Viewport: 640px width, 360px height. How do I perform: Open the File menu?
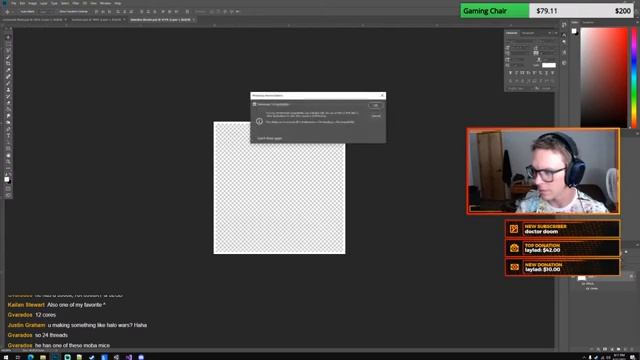point(13,3)
